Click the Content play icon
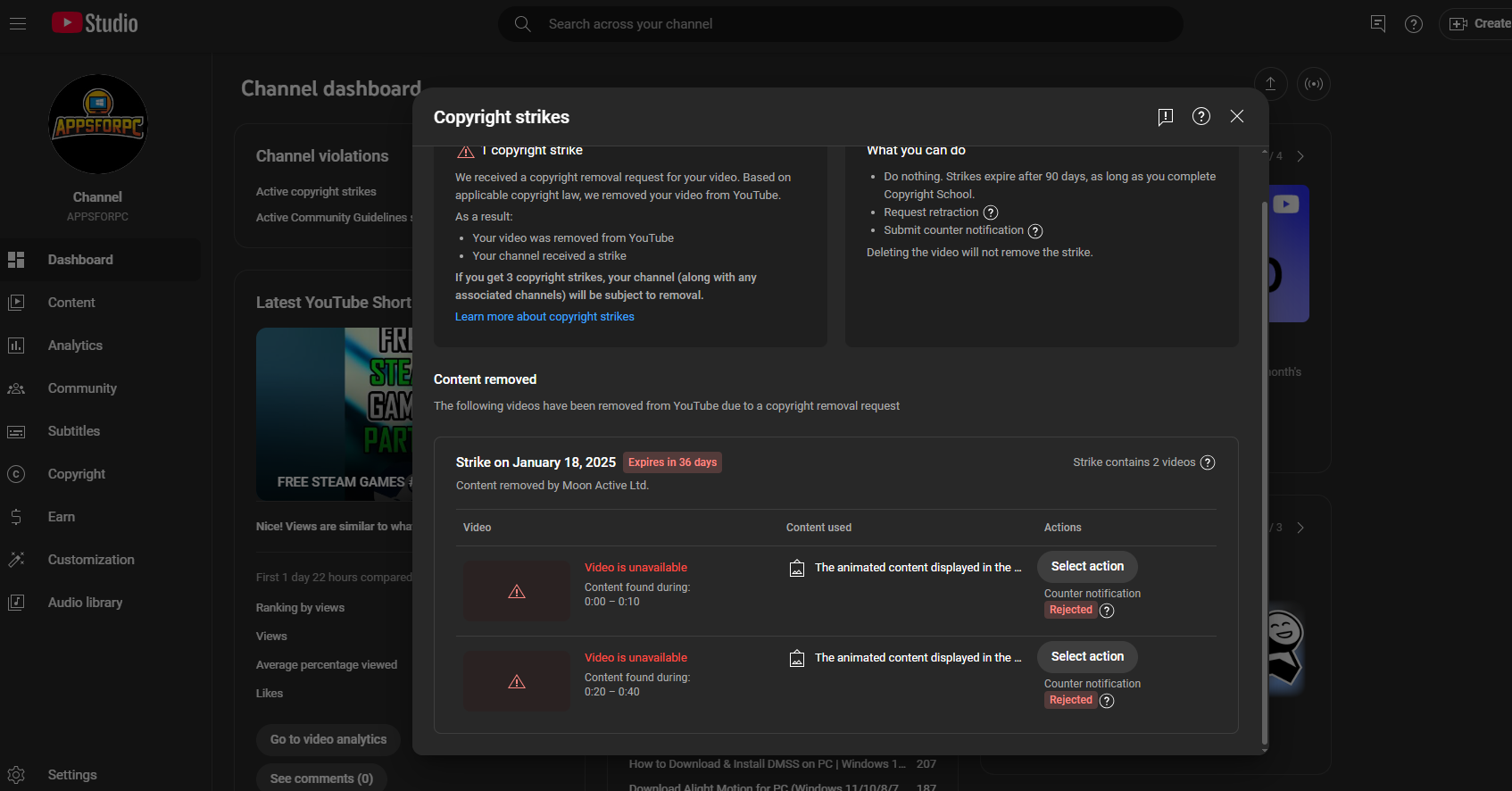1512x791 pixels. pos(16,303)
